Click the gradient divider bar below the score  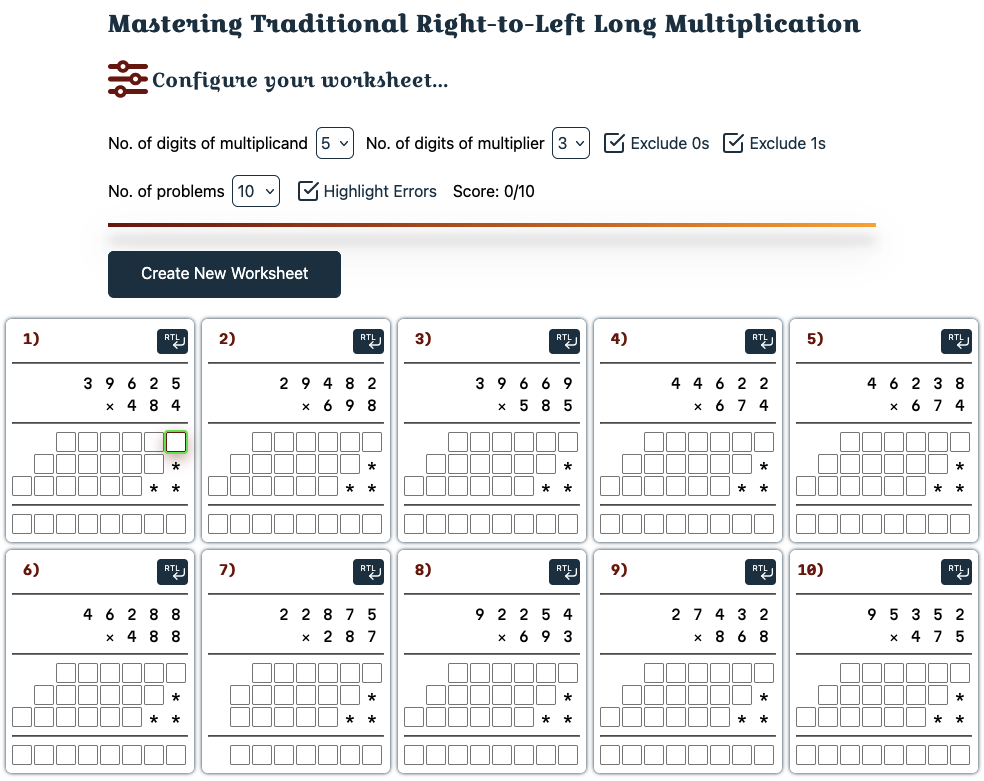(x=491, y=225)
